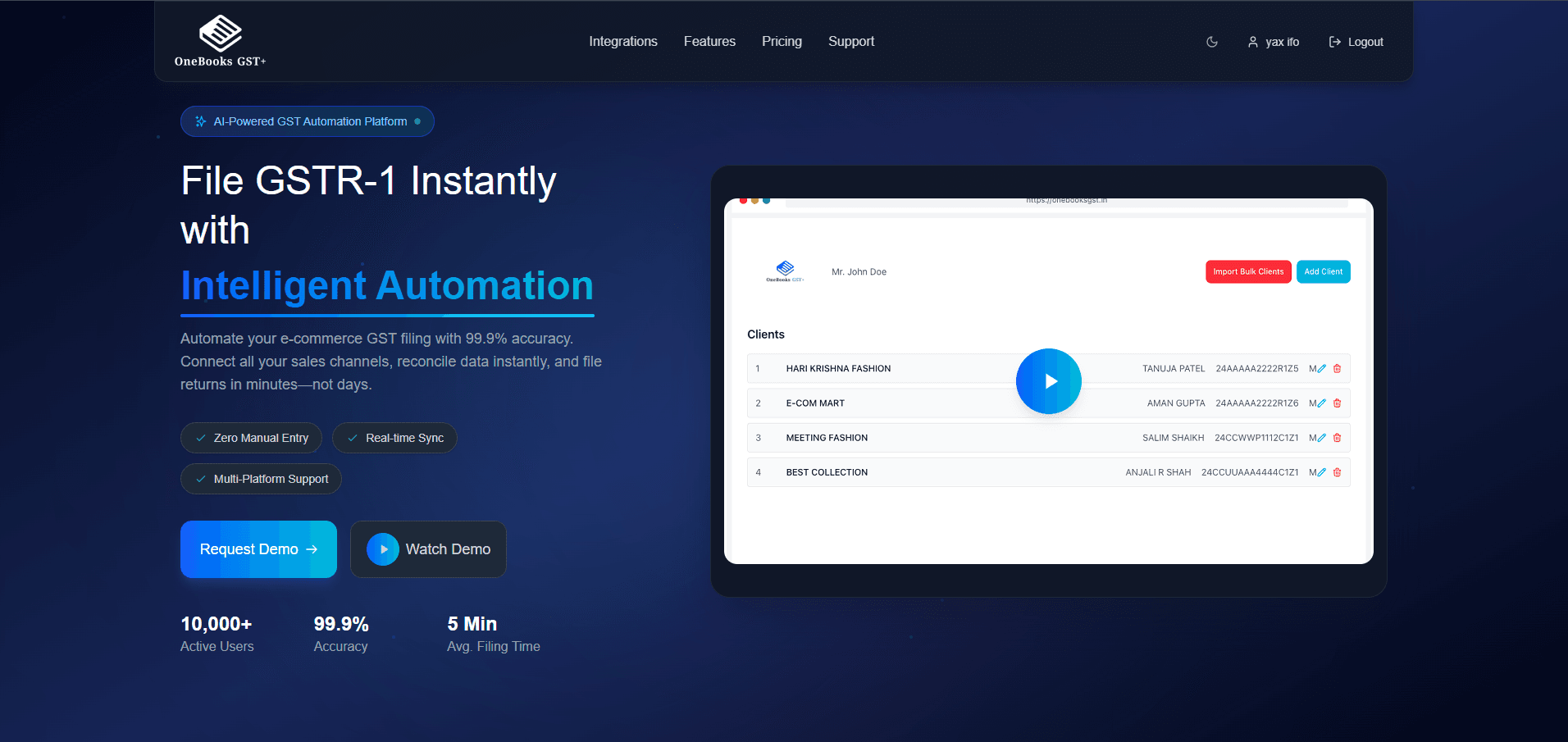
Task: Click the Request Demo button
Action: [x=258, y=549]
